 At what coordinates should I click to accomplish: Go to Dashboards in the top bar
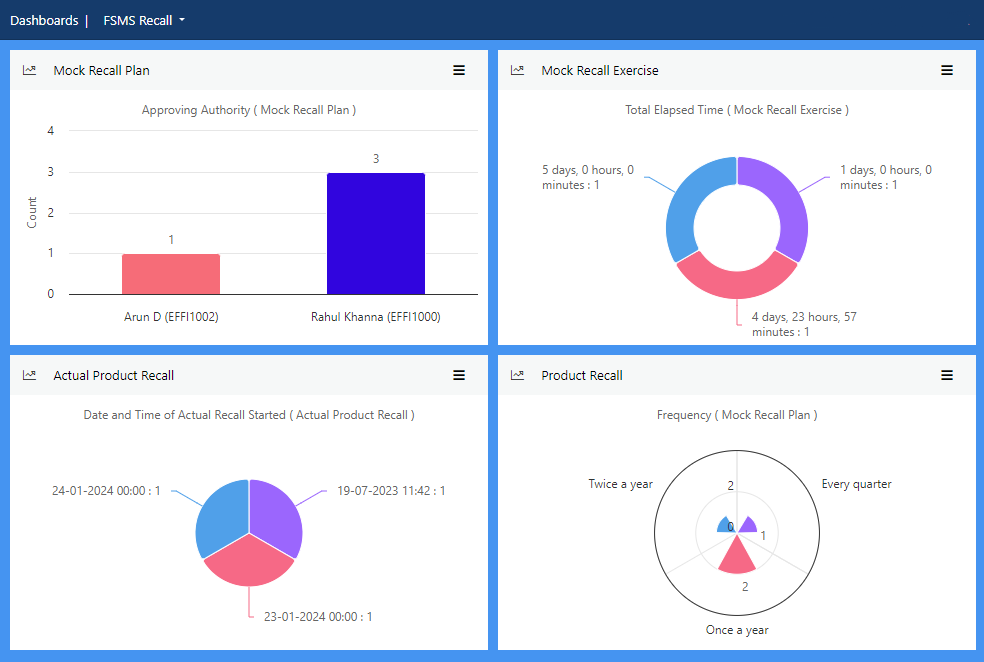coord(44,20)
